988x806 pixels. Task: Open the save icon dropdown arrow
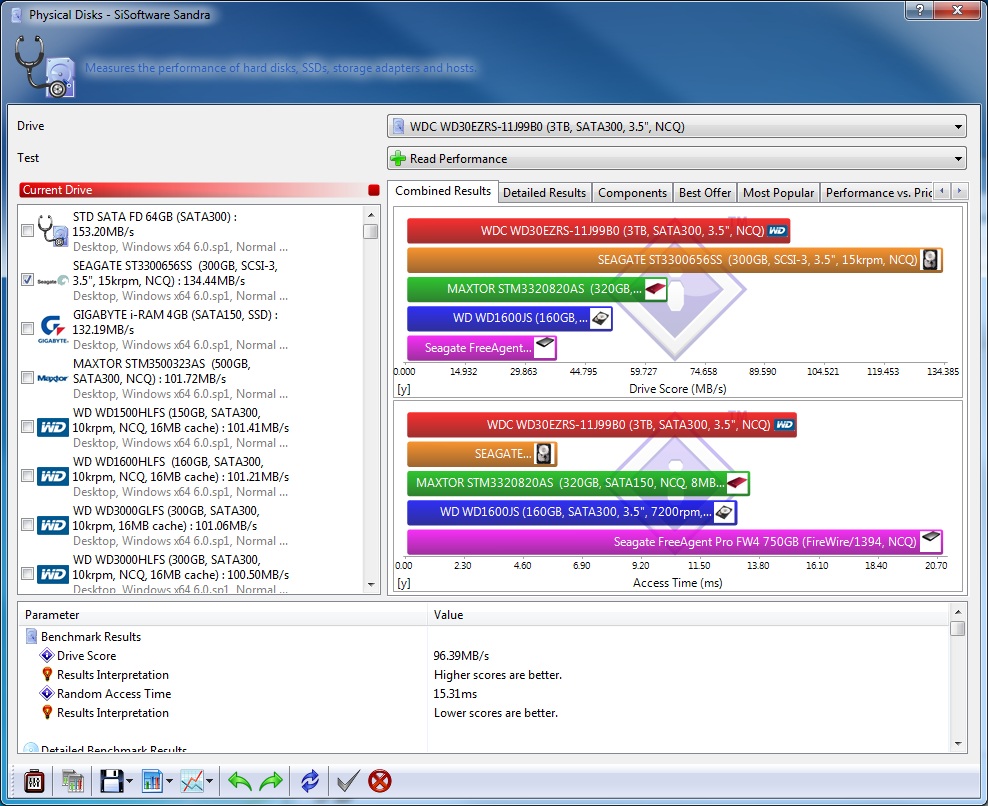tap(130, 781)
